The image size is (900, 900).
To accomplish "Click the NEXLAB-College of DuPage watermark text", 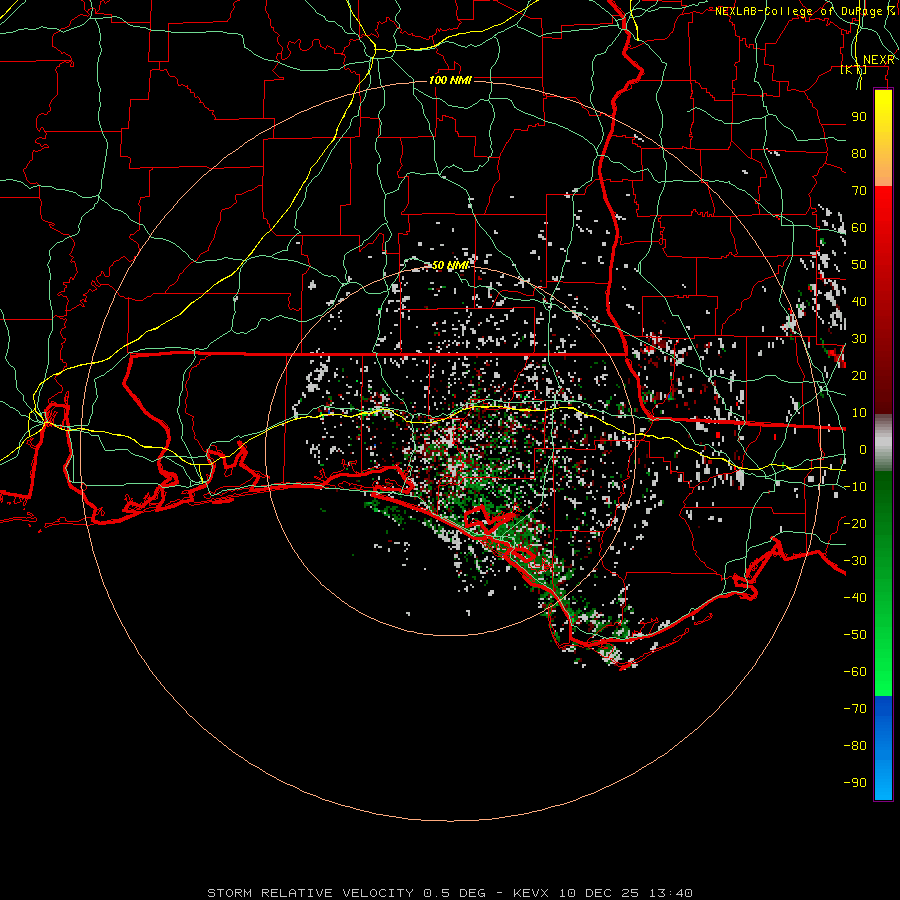I will click(805, 11).
